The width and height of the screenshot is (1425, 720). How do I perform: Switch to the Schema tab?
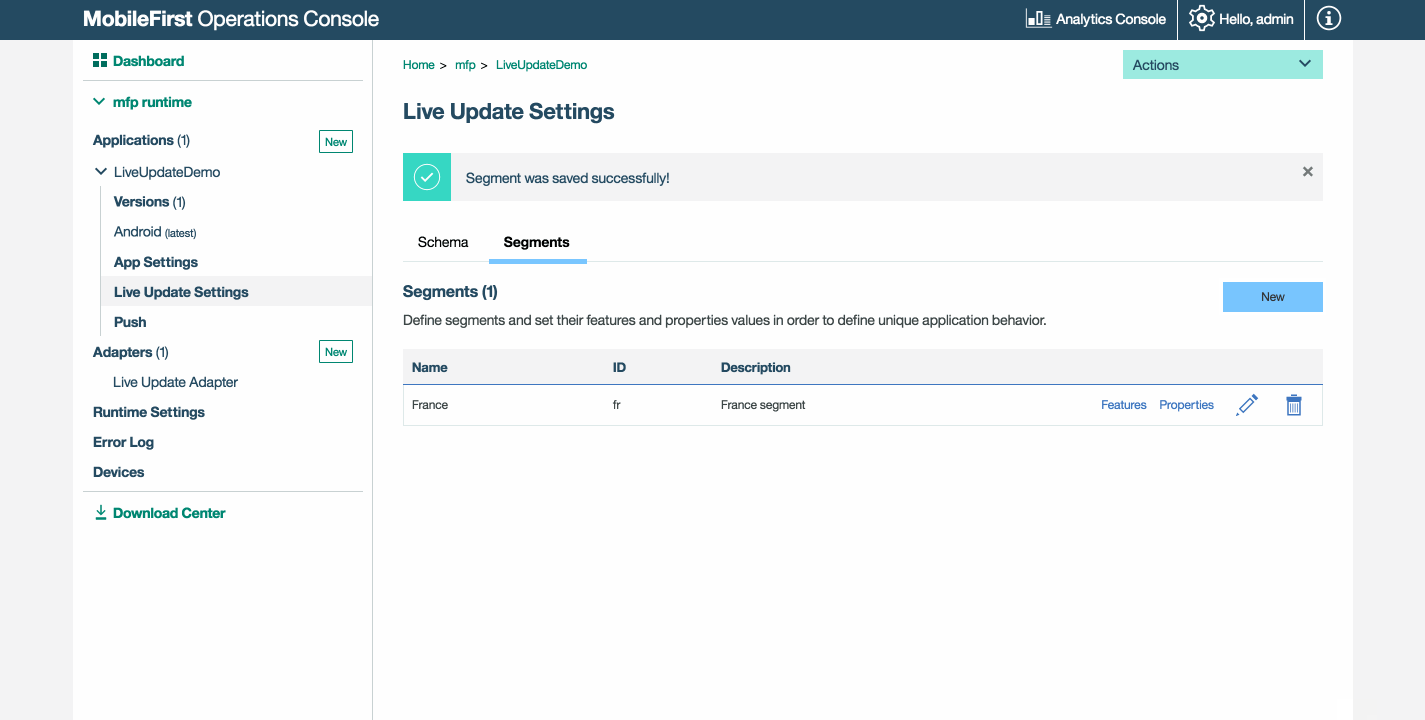coord(443,242)
